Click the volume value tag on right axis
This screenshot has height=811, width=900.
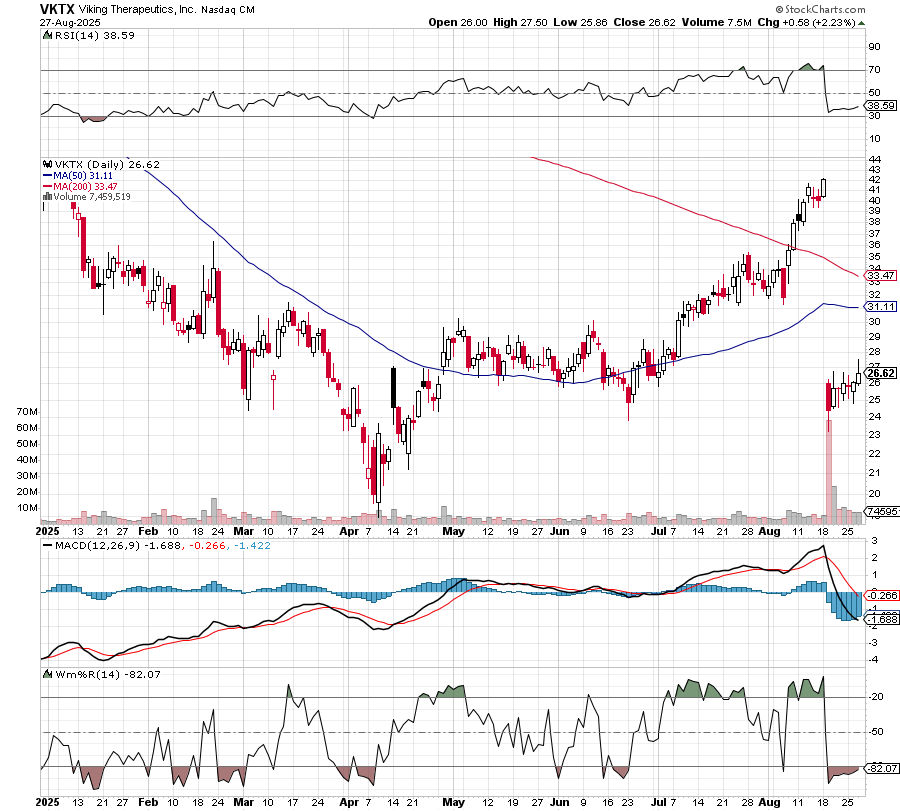click(x=883, y=511)
